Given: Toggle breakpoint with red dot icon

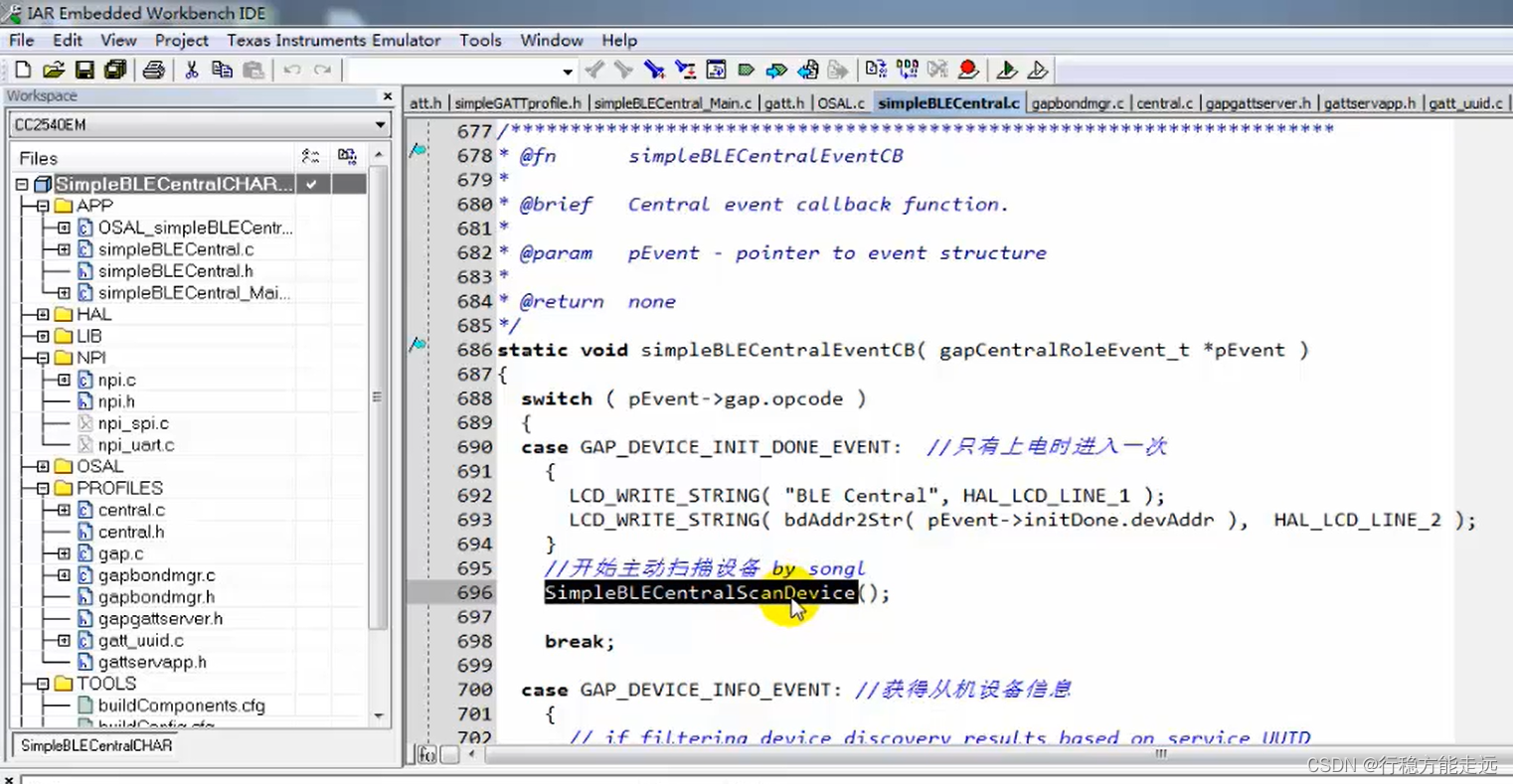Looking at the screenshot, I should click(968, 70).
